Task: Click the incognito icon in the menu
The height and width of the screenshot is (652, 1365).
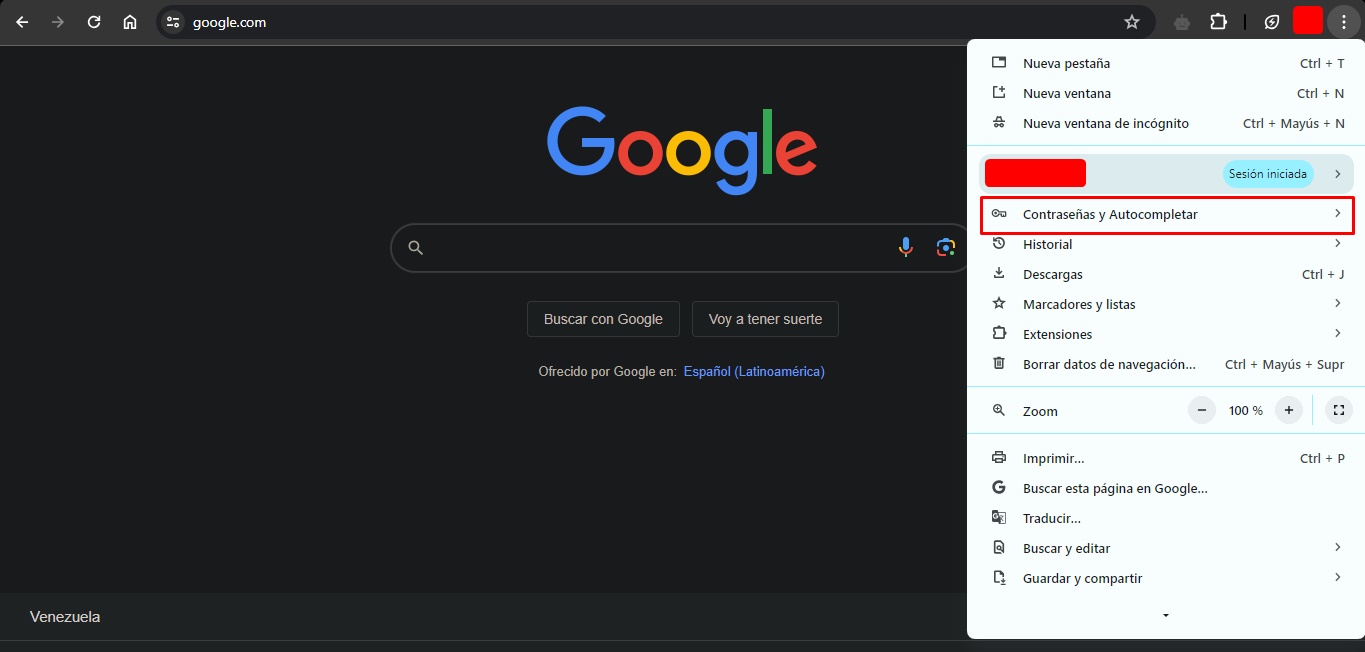Action: (x=998, y=122)
